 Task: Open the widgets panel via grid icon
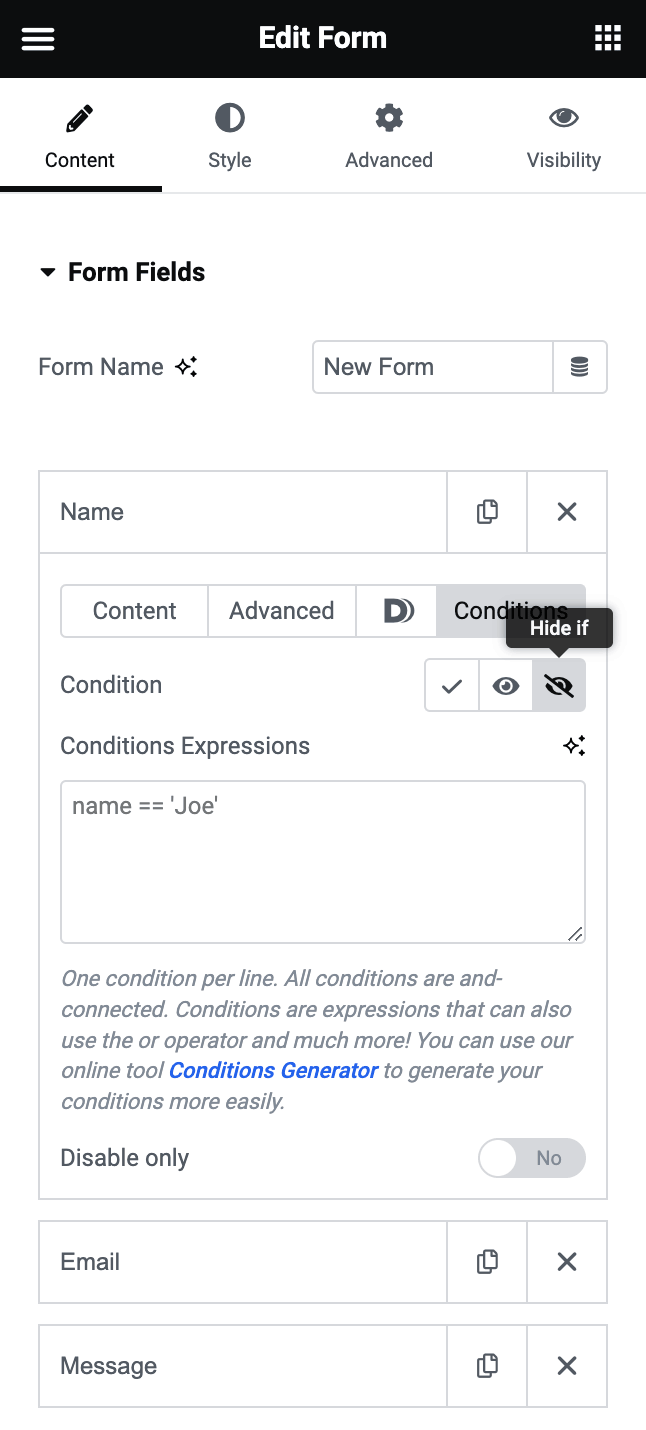click(x=608, y=38)
